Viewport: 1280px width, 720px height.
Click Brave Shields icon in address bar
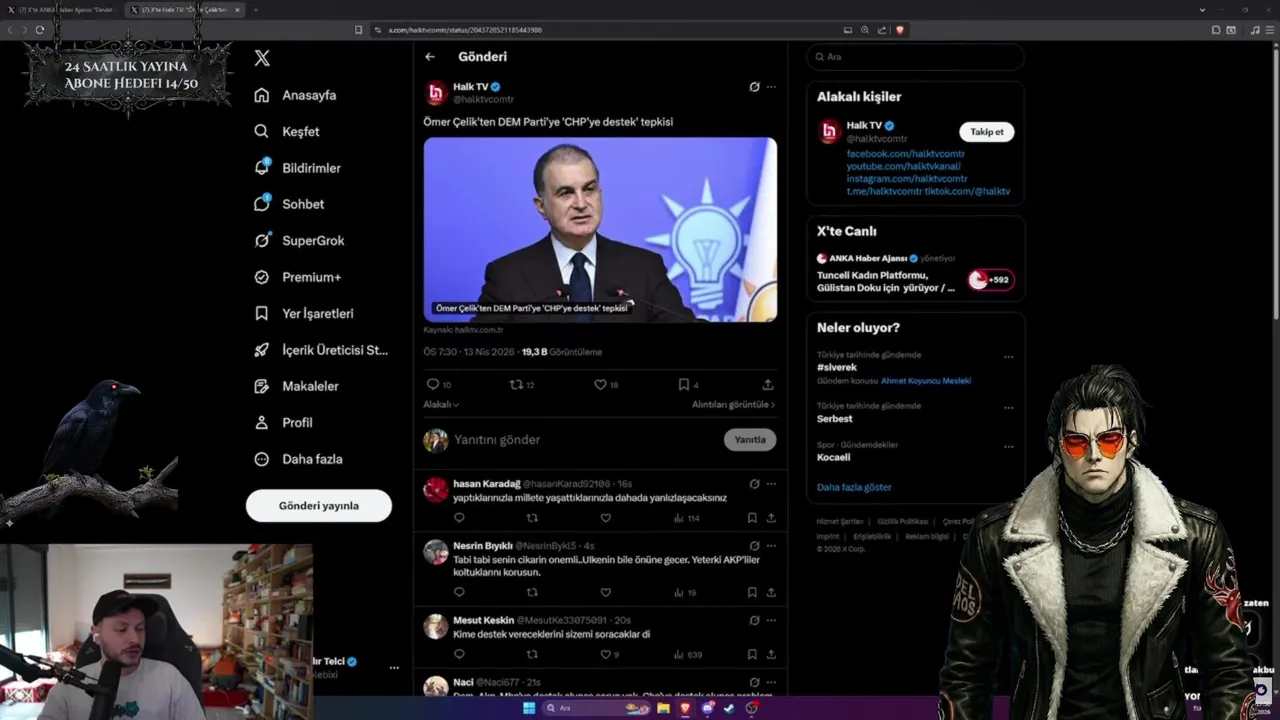(899, 30)
